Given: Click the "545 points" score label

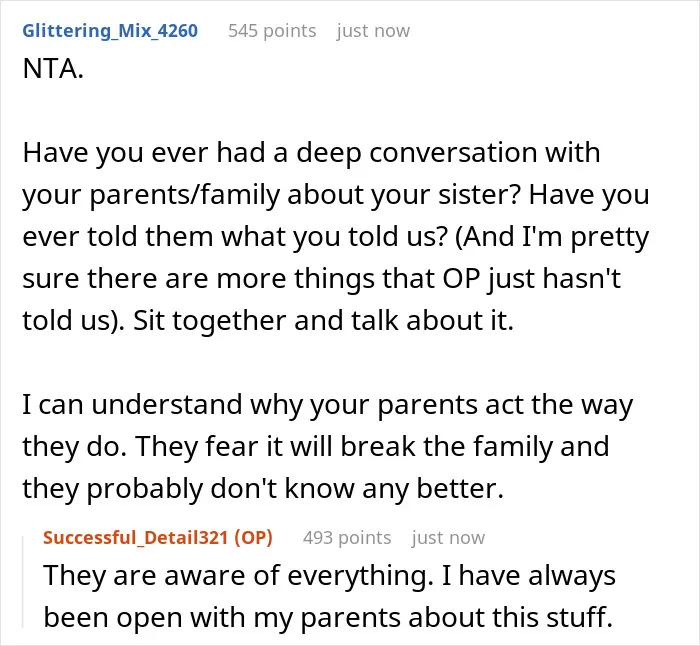Looking at the screenshot, I should 272,31.
